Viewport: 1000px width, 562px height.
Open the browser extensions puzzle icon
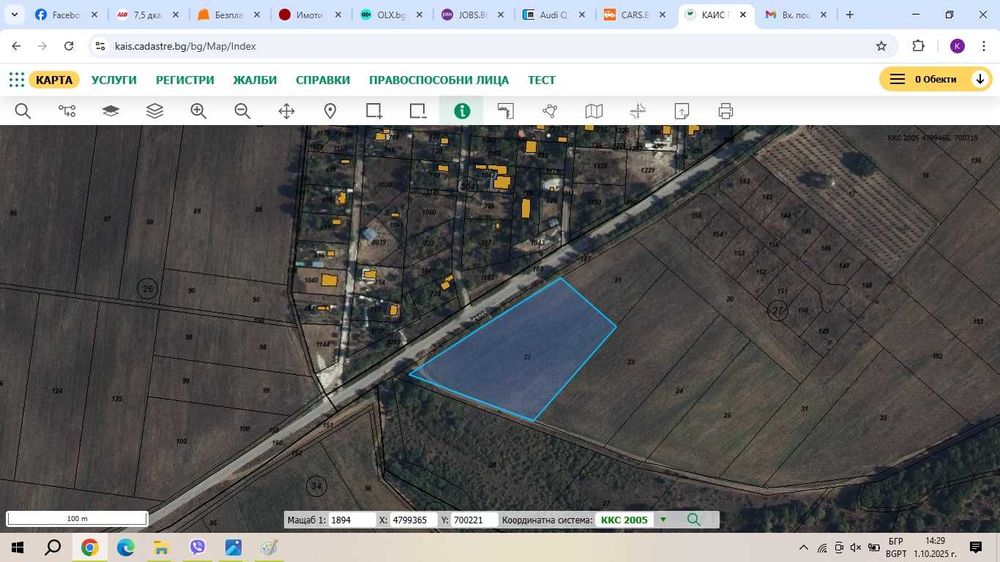point(918,46)
